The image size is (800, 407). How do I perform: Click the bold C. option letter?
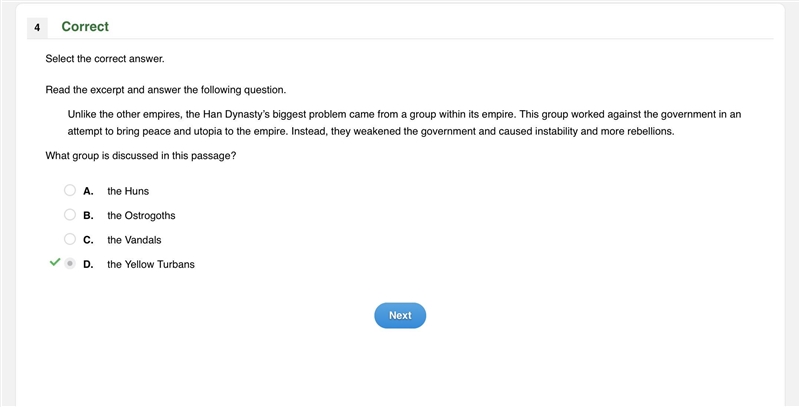(88, 240)
